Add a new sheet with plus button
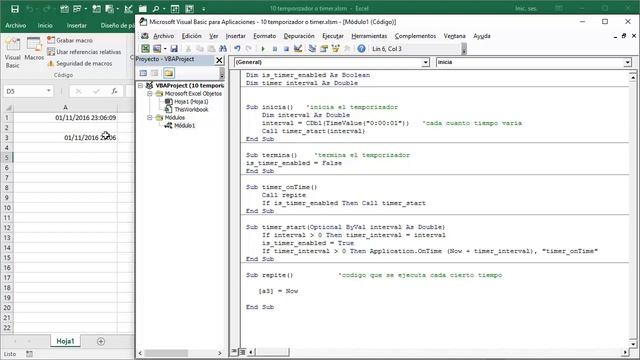640x360 pixels. click(101, 341)
